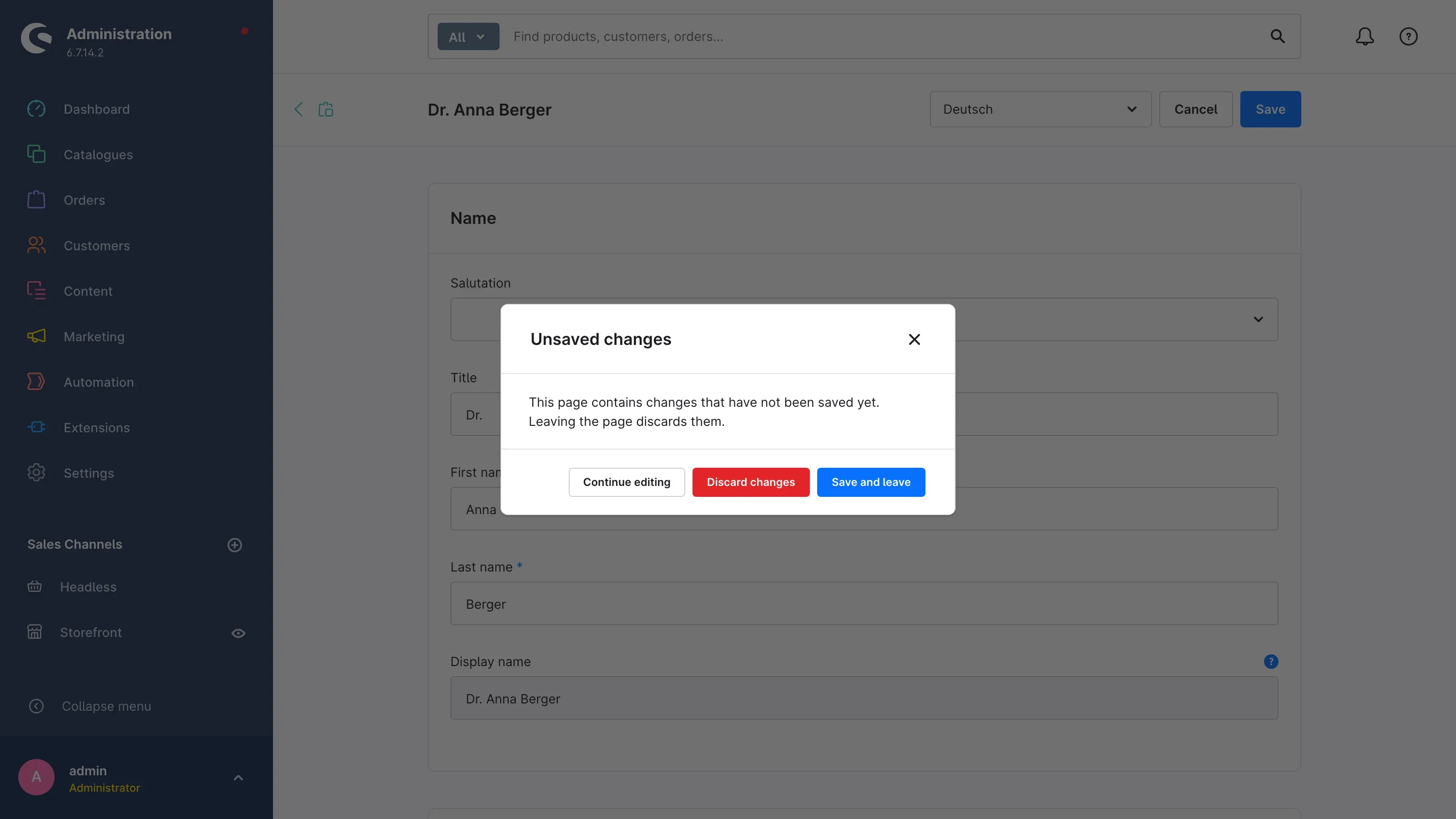This screenshot has height=819, width=1456.
Task: Click the search magnifier icon
Action: [x=1277, y=36]
